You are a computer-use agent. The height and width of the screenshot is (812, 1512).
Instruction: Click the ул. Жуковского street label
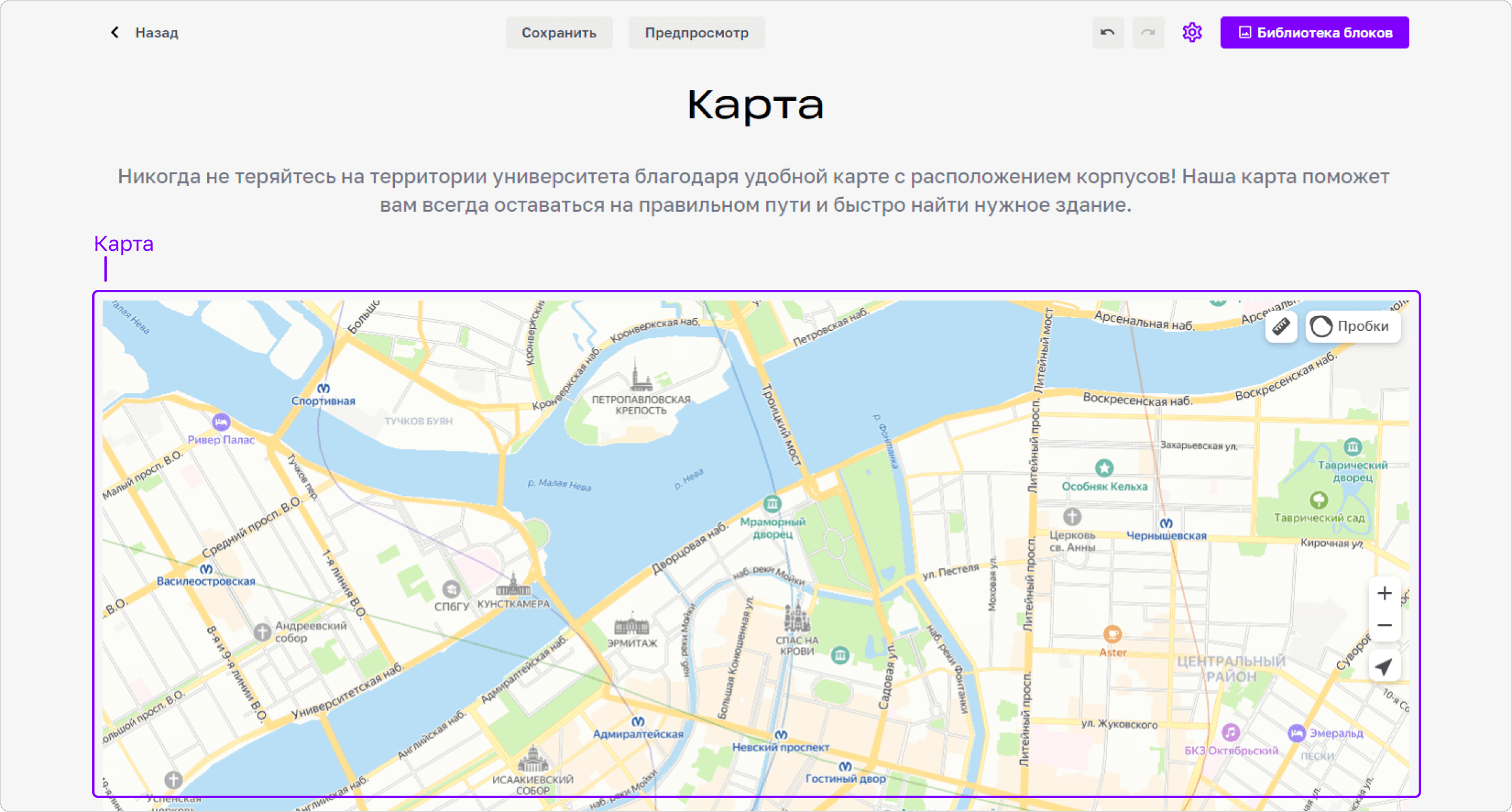[1119, 724]
